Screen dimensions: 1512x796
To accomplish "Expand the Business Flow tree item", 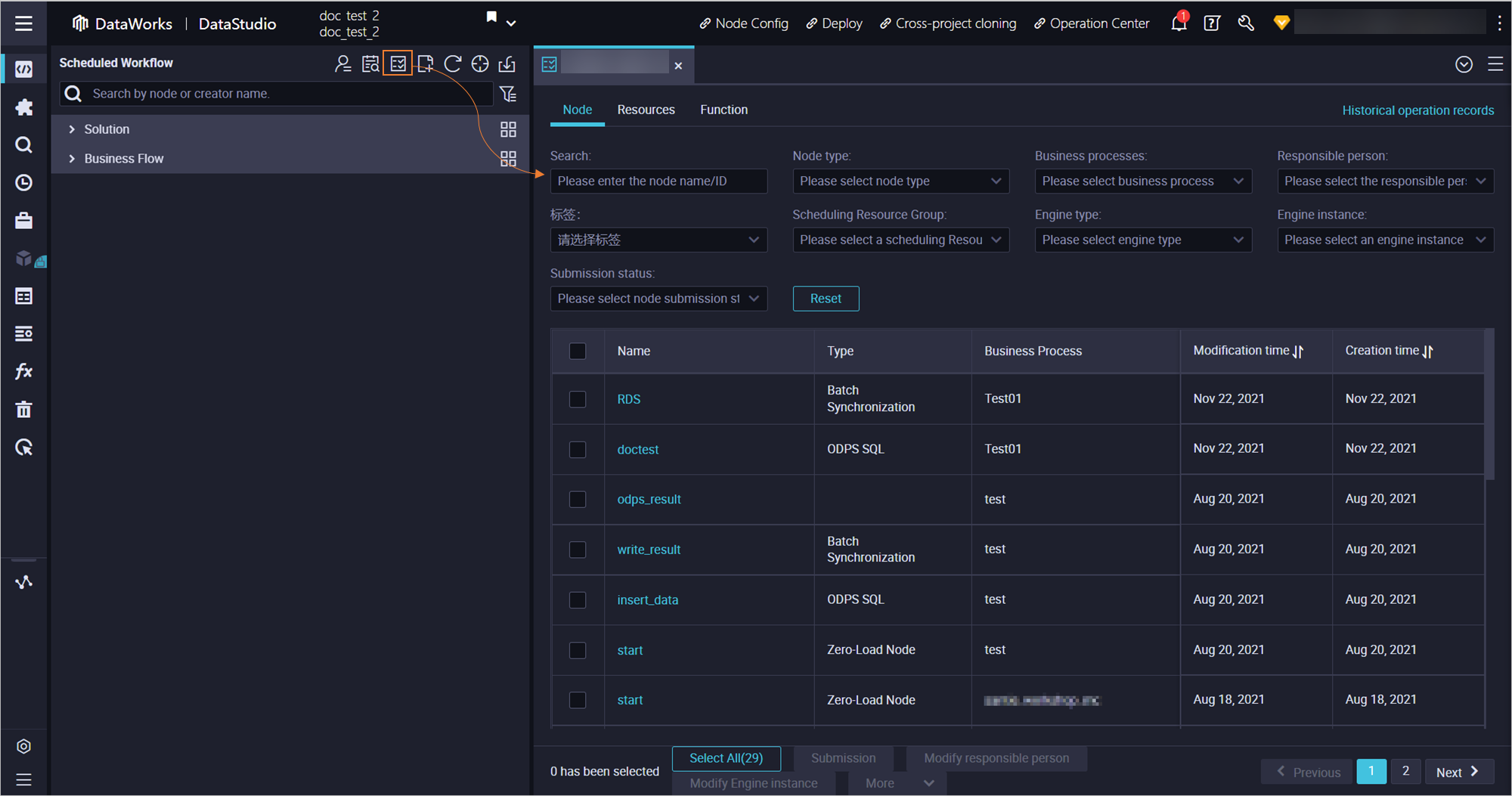I will (72, 159).
